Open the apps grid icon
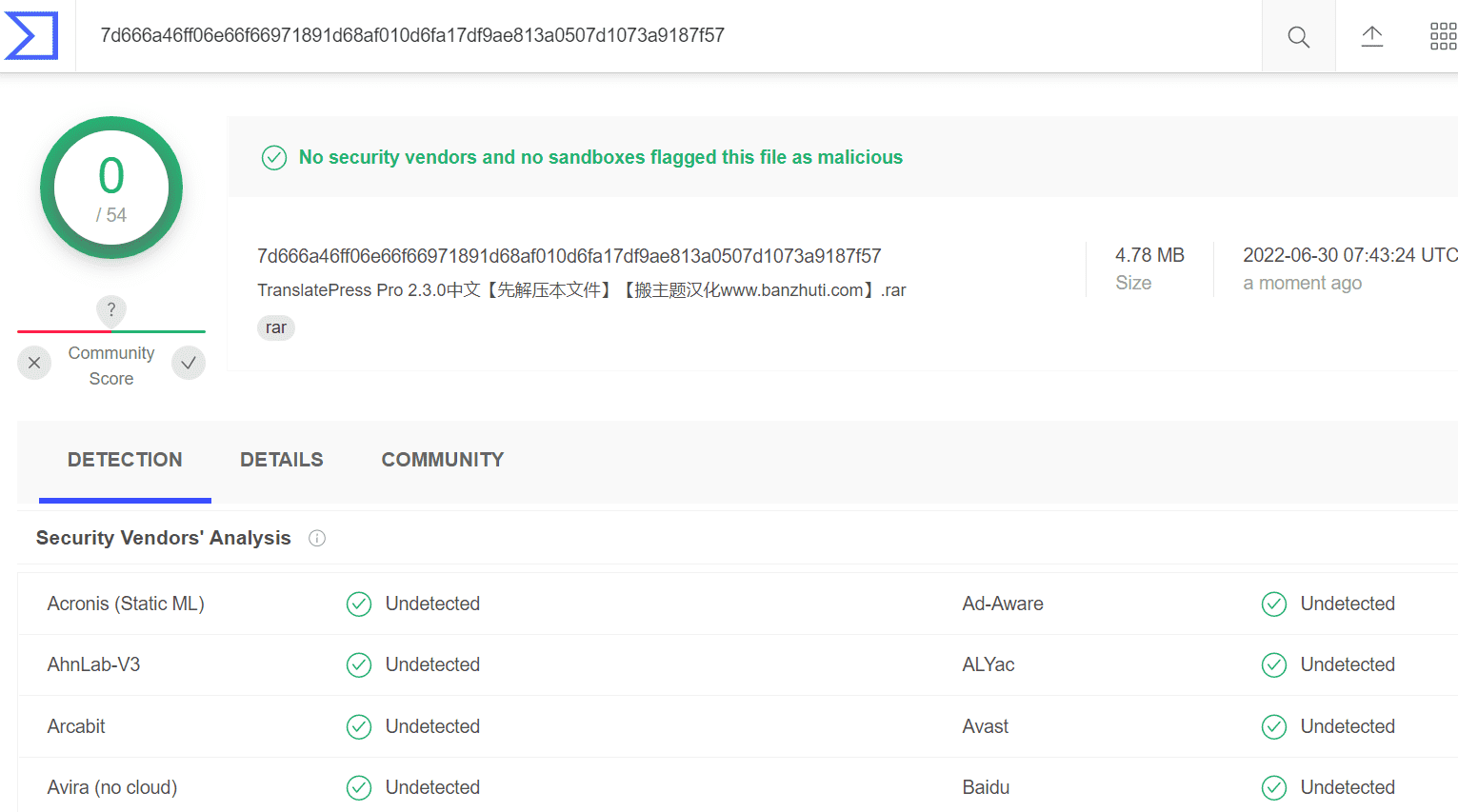This screenshot has height=812, width=1458. coord(1444,36)
